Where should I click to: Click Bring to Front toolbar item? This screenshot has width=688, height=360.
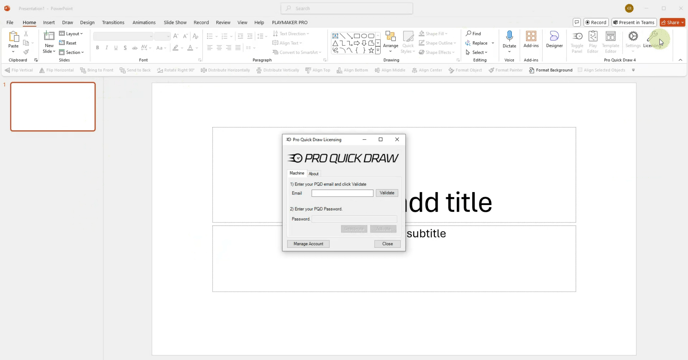tap(97, 70)
